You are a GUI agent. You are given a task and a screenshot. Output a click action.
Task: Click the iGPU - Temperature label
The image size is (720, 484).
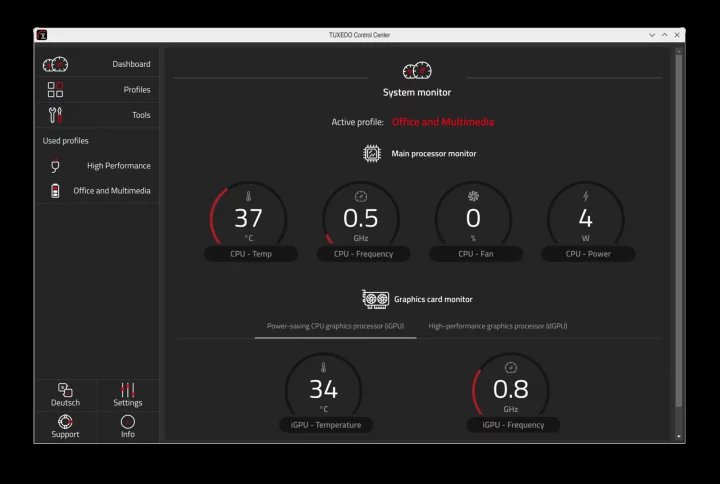(x=326, y=425)
